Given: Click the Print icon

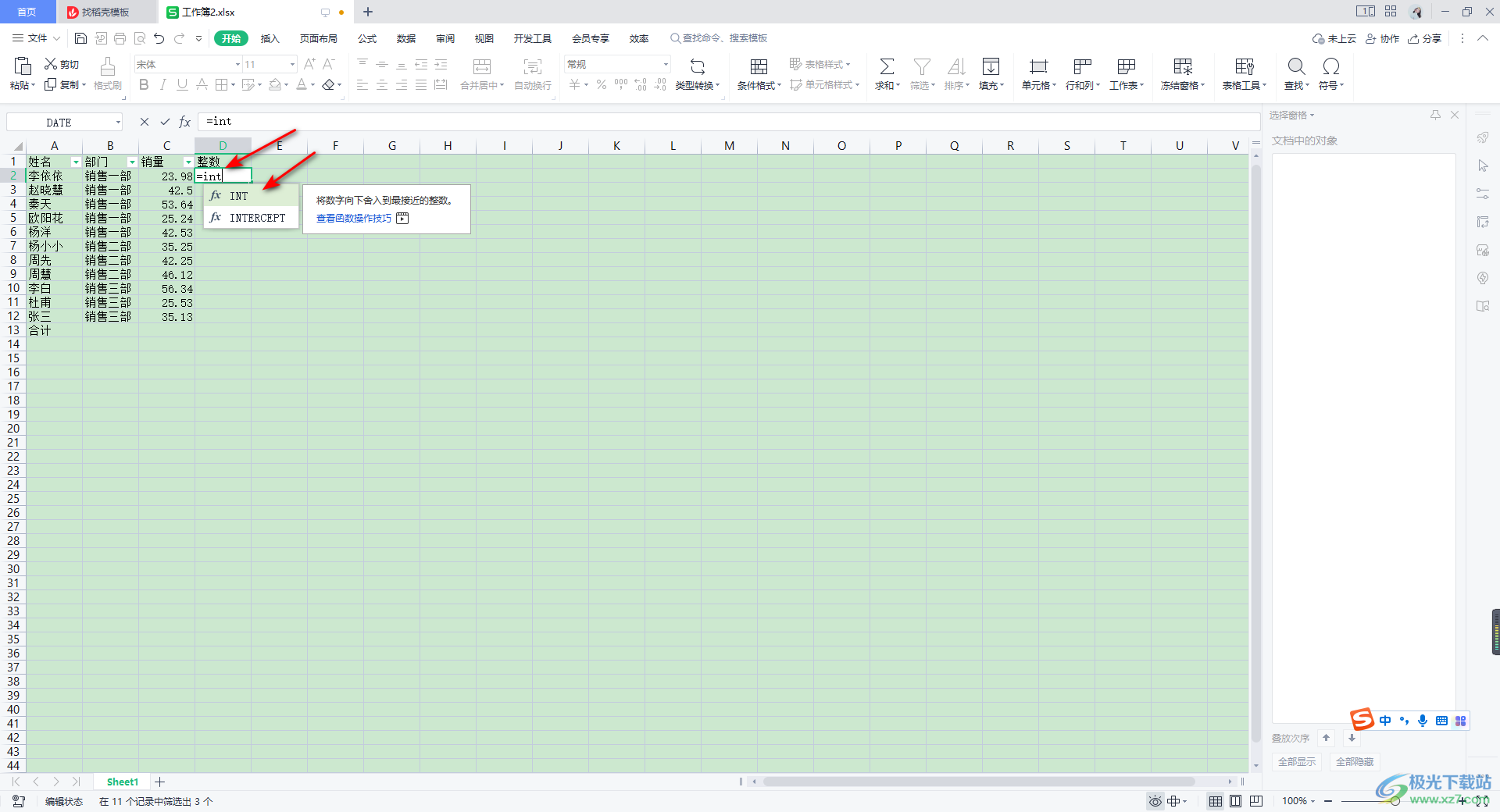Looking at the screenshot, I should pos(120,38).
